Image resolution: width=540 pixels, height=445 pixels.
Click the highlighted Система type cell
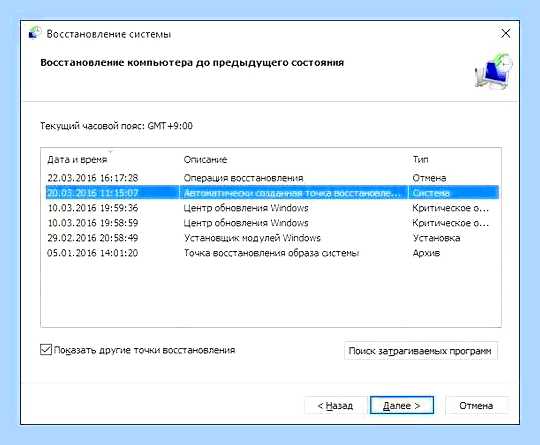coord(431,193)
